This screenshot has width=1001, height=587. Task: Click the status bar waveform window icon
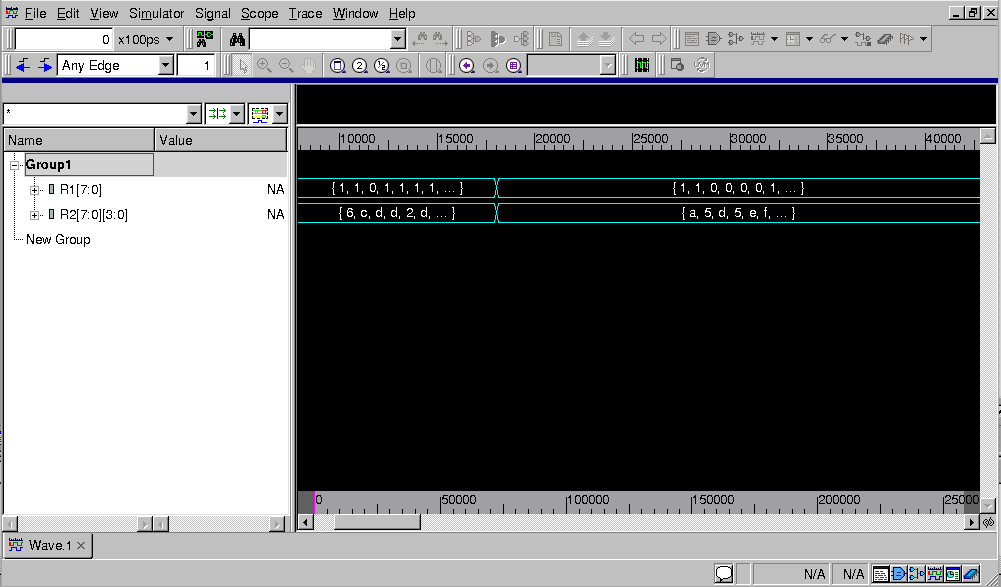[x=935, y=574]
